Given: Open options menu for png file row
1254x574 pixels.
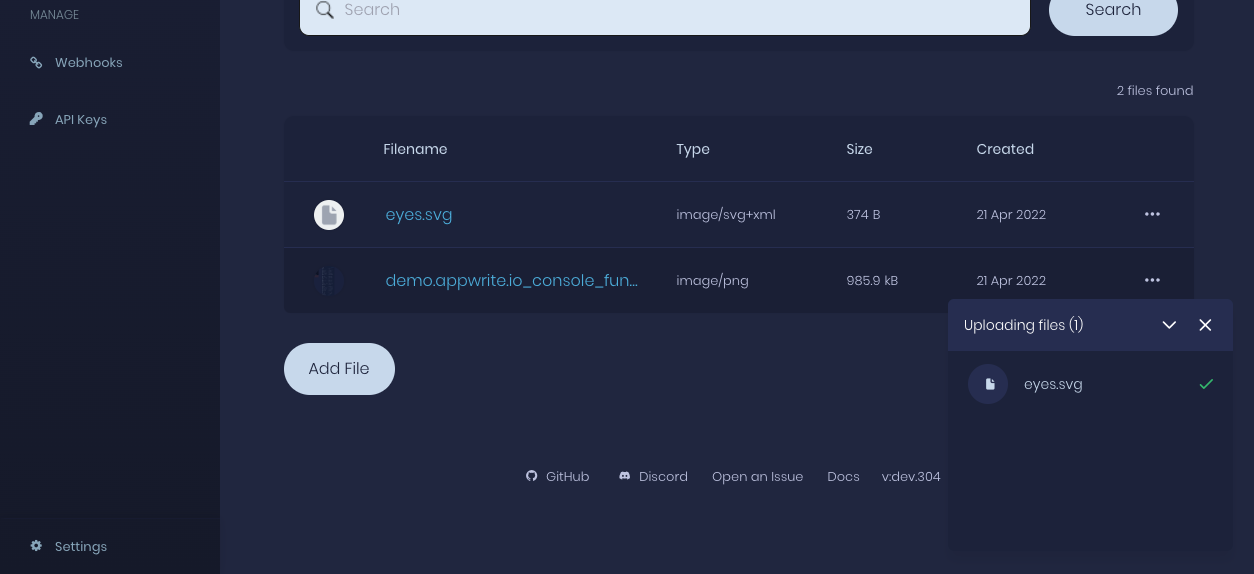Looking at the screenshot, I should [1152, 280].
